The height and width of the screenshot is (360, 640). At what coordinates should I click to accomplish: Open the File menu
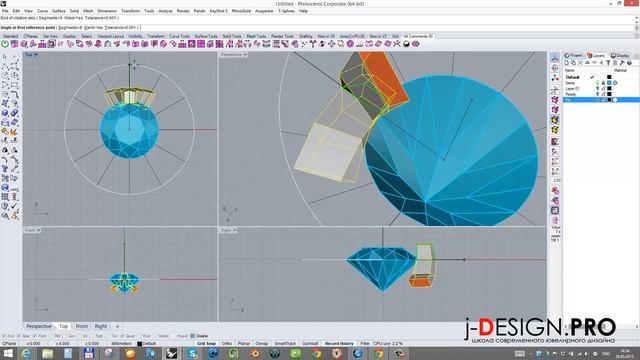pos(5,11)
